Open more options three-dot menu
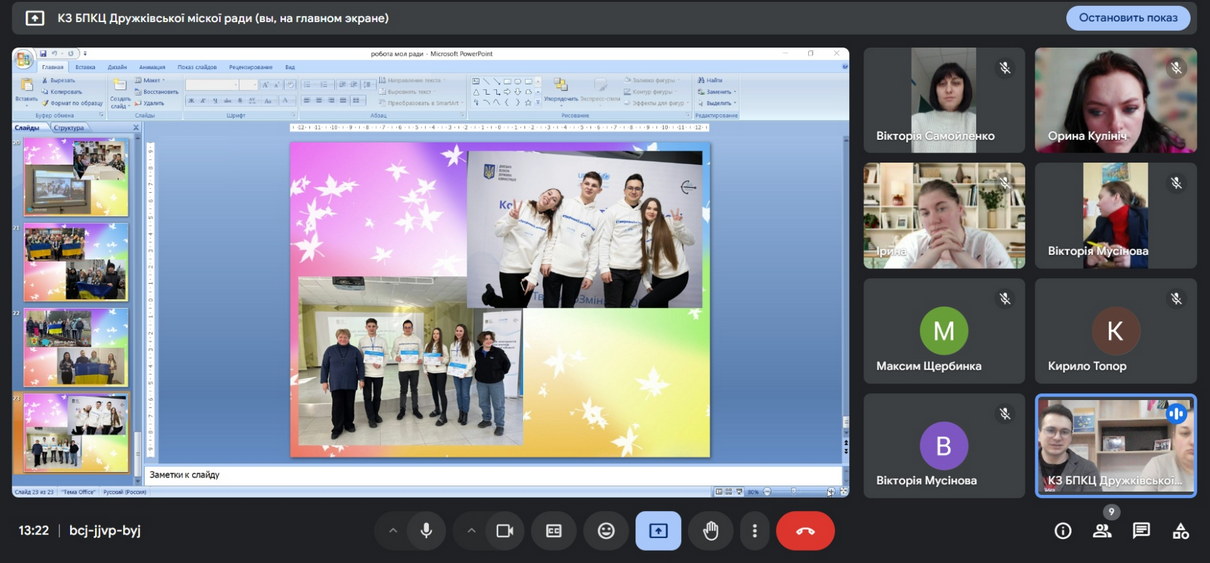The image size is (1210, 563). click(x=755, y=531)
